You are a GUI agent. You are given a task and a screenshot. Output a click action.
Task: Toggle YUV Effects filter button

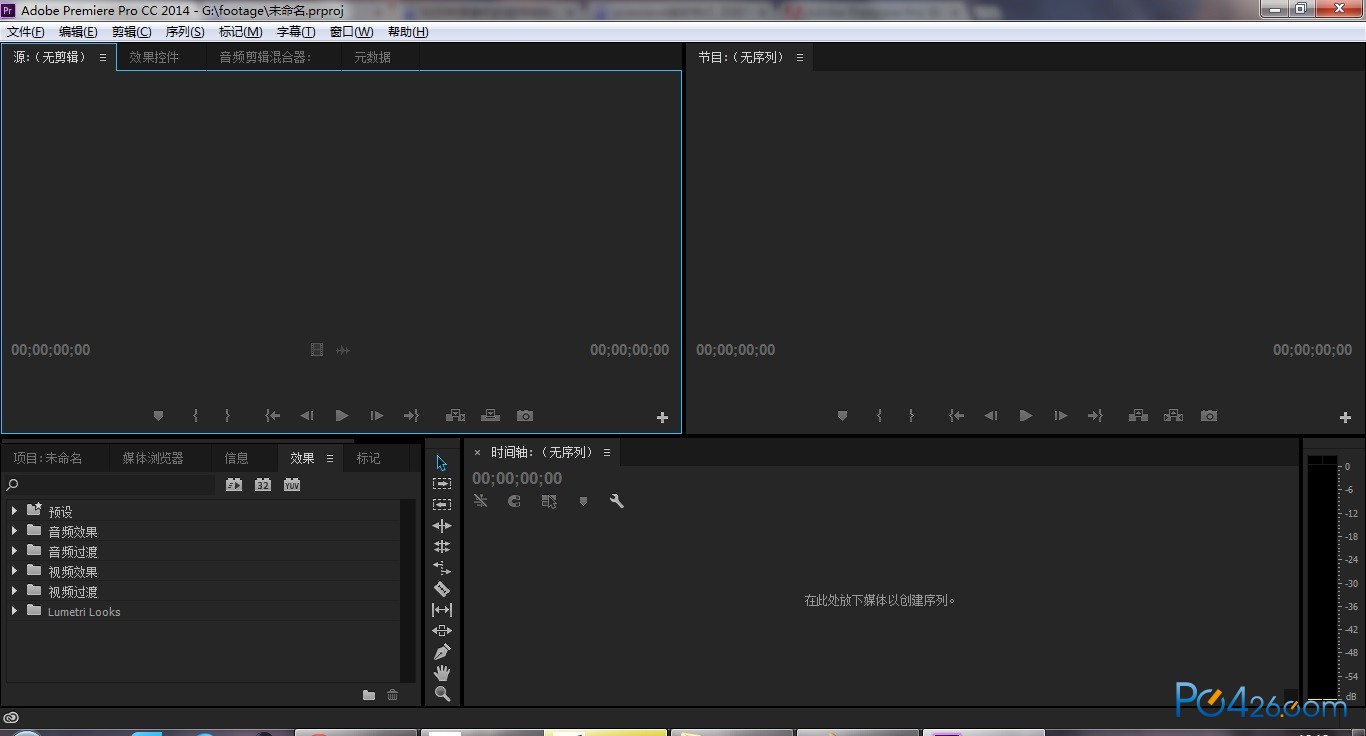(292, 485)
